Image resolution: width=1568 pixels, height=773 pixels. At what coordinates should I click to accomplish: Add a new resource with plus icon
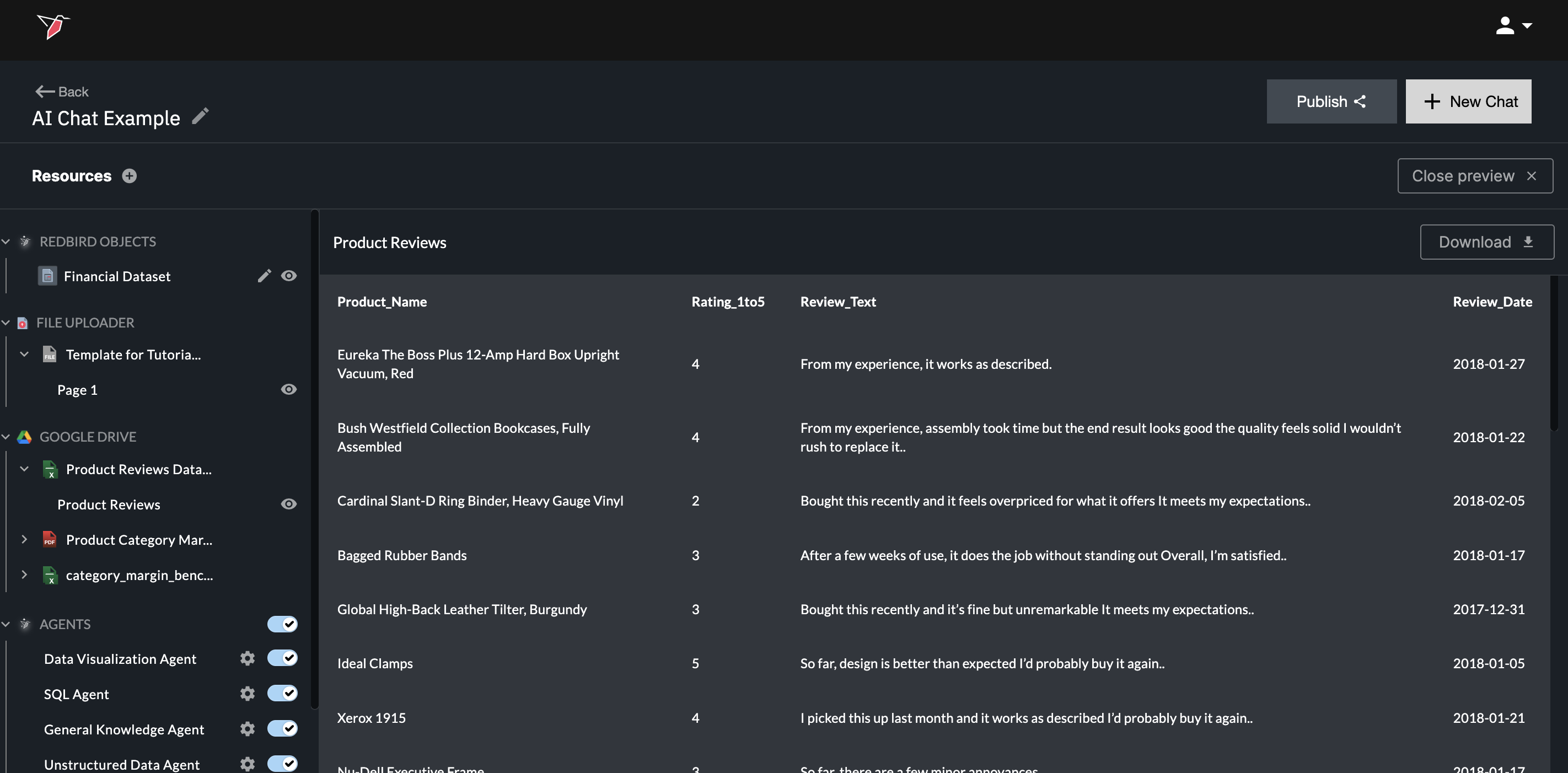(129, 176)
